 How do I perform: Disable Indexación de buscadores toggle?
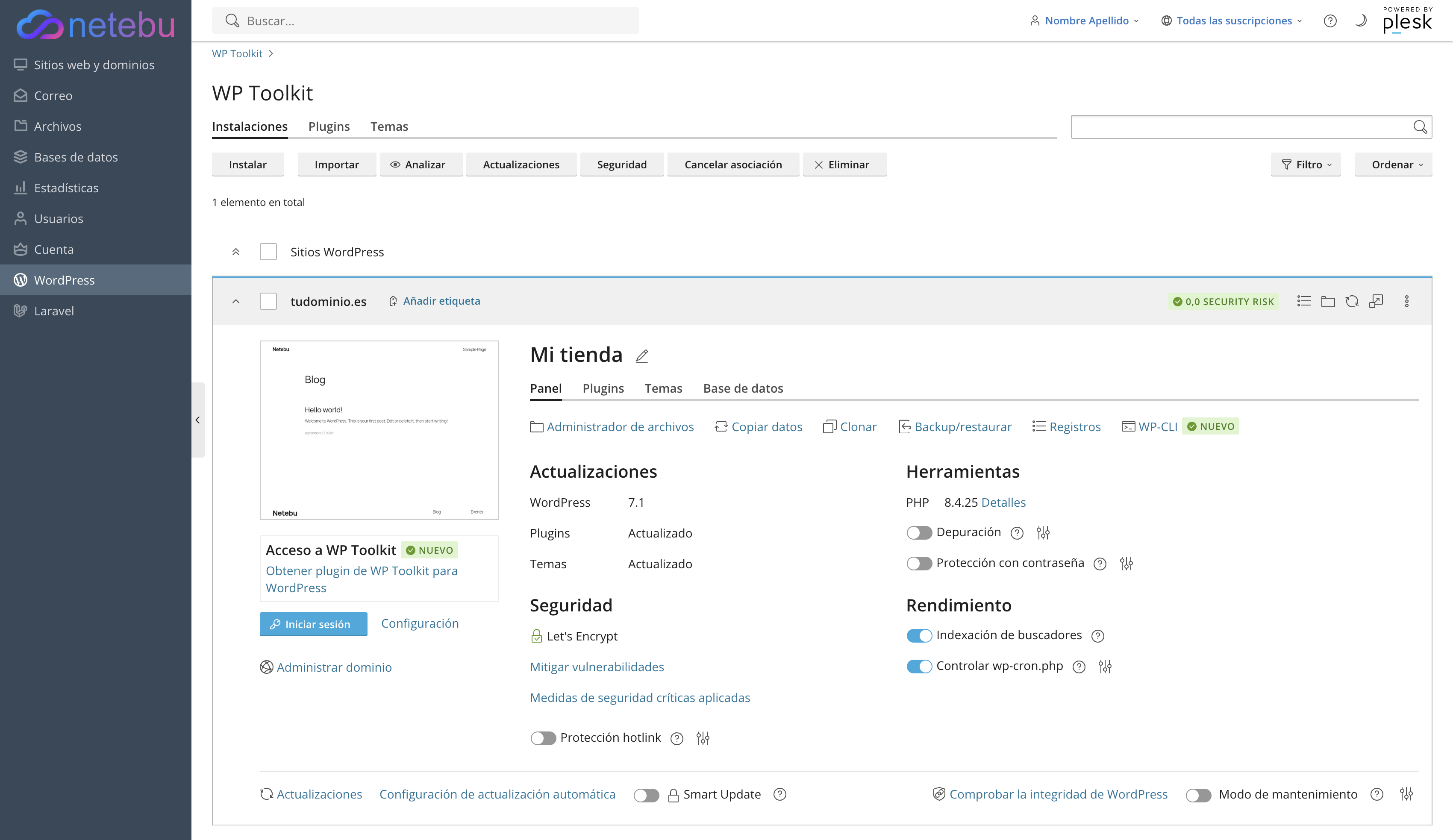tap(919, 635)
